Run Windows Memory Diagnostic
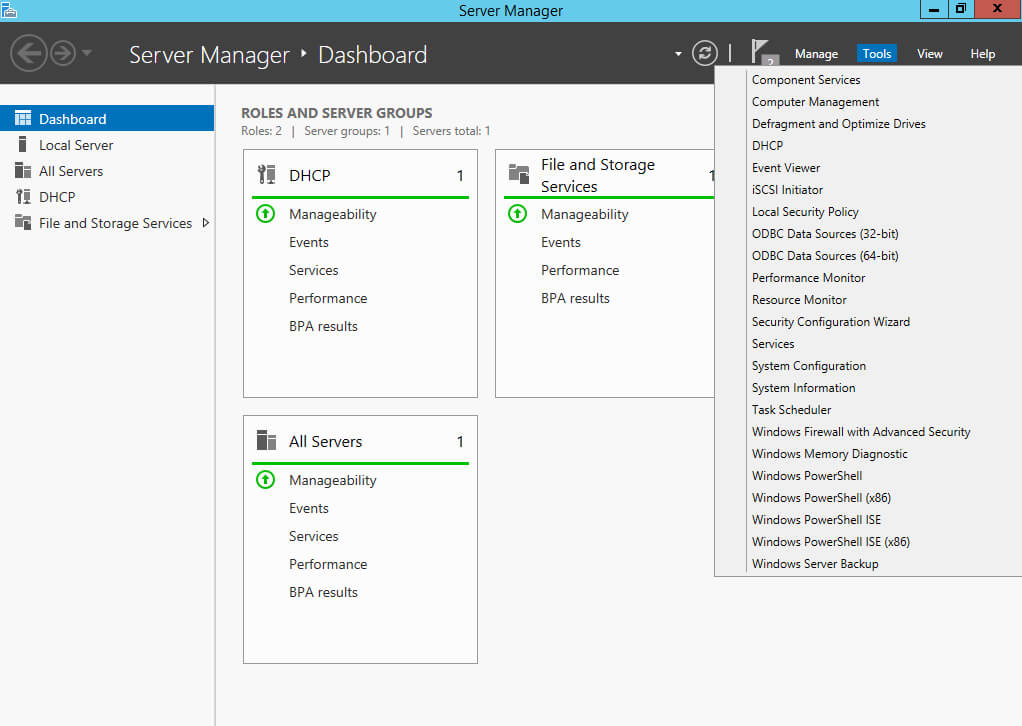 (x=829, y=454)
